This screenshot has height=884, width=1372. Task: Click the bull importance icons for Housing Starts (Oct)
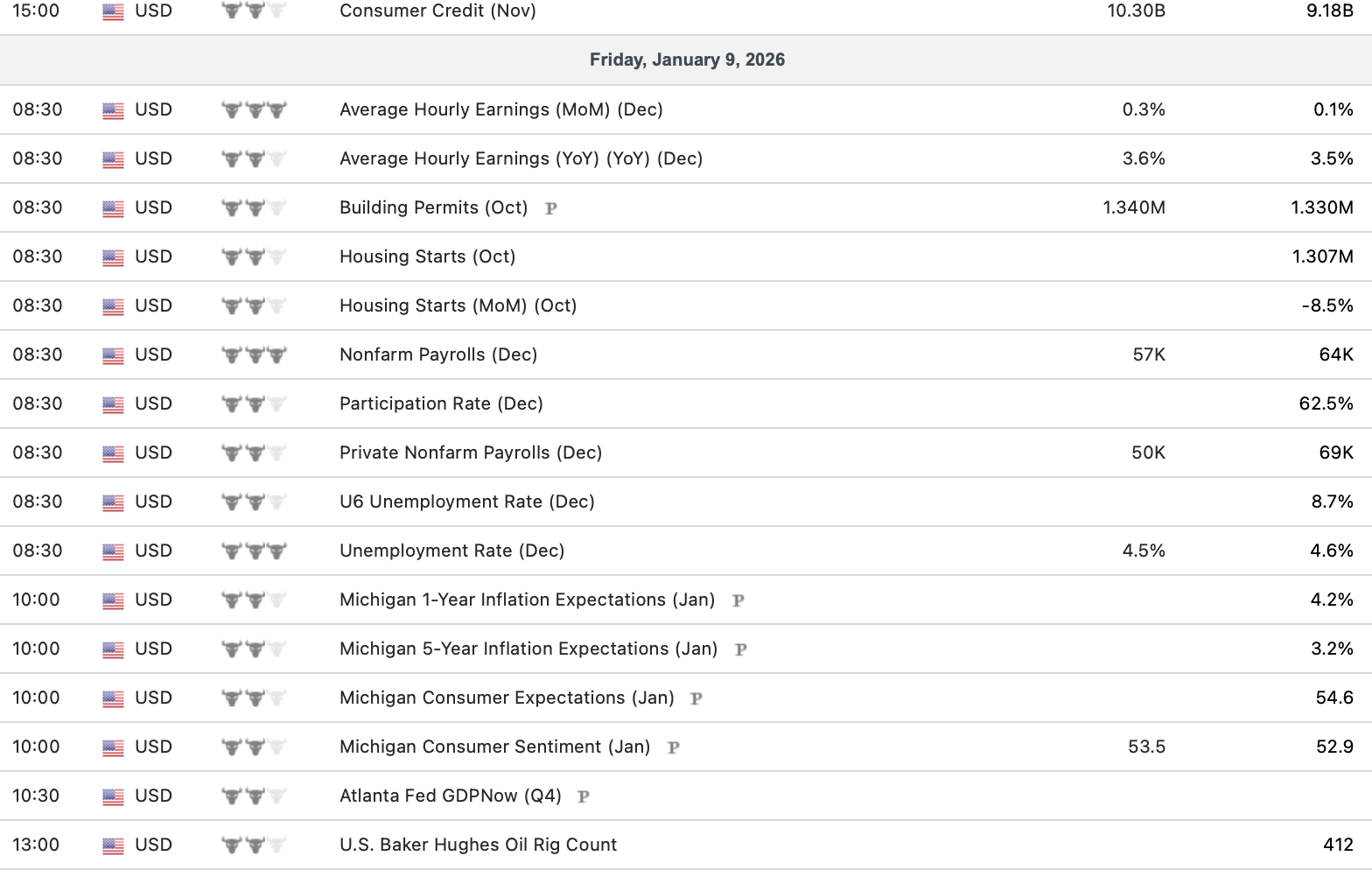click(254, 257)
